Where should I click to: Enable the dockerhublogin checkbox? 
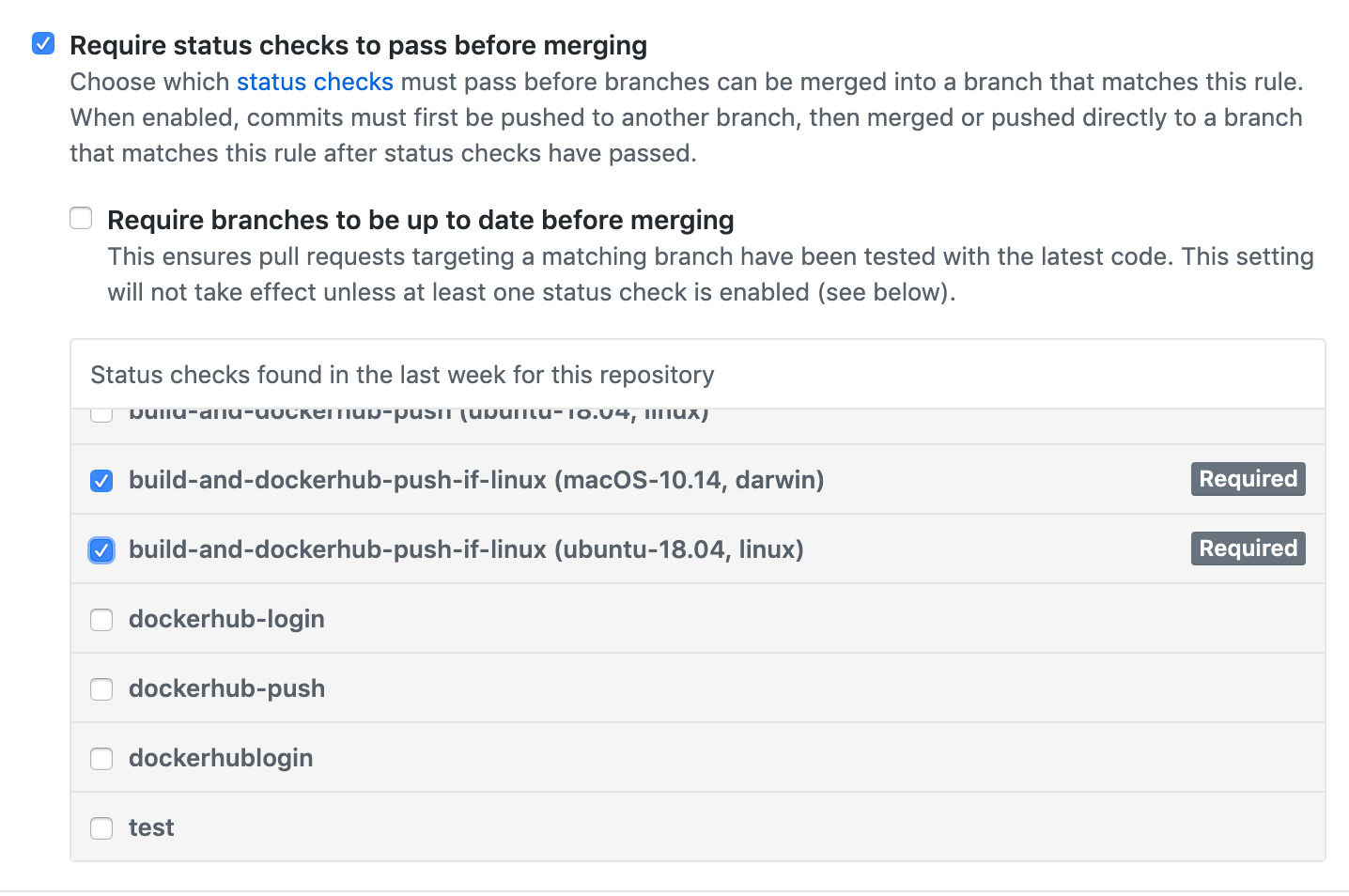click(101, 759)
